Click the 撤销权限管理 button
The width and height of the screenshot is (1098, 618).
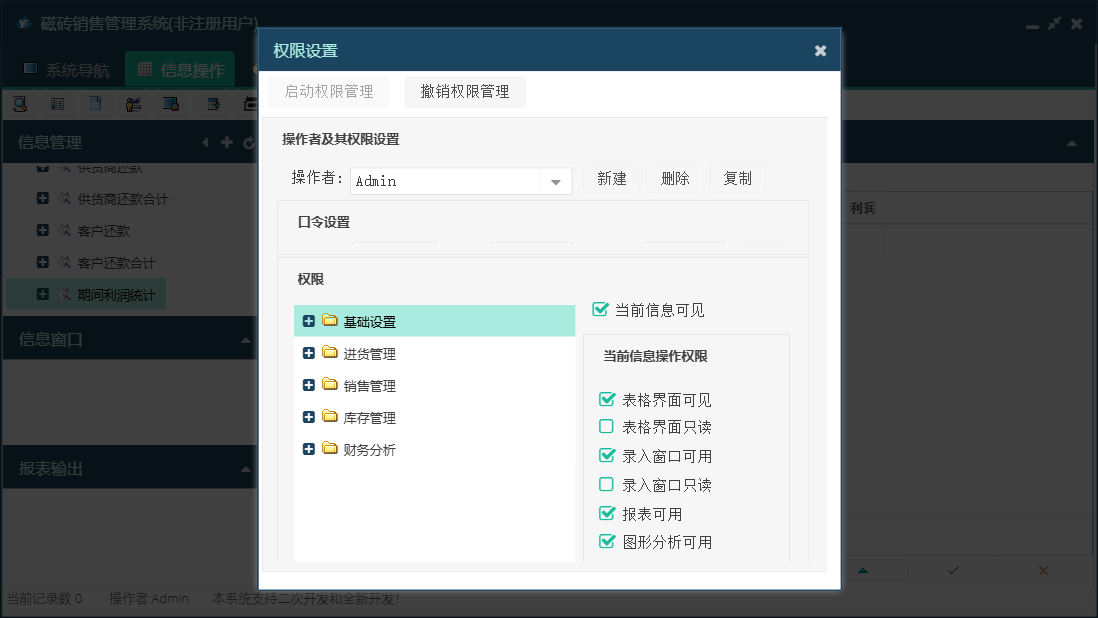click(x=465, y=92)
